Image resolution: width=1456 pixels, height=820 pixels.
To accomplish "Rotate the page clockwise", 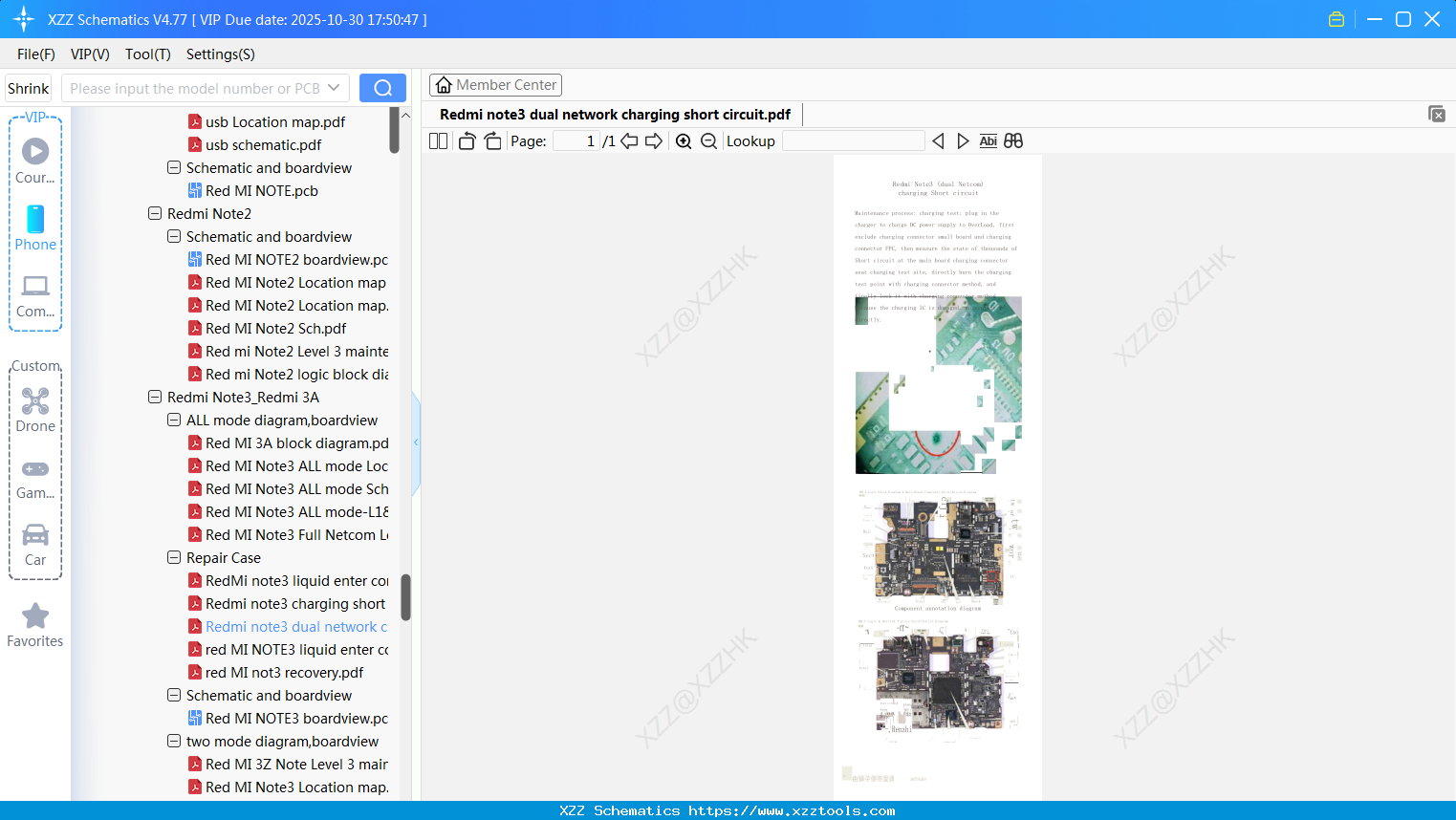I will [x=492, y=141].
